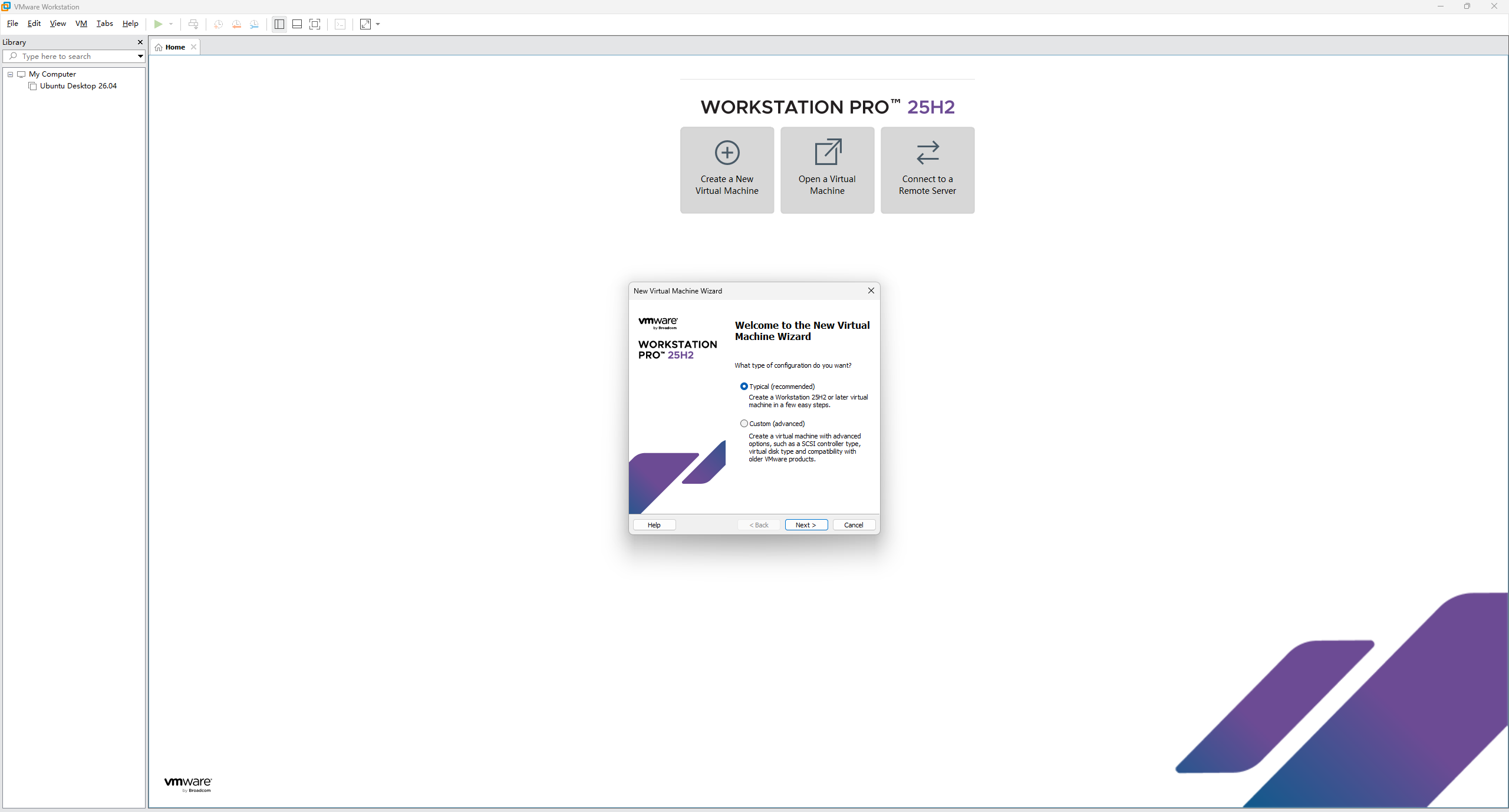Close the Library panel
Screen dimensions: 1509x812
click(140, 42)
